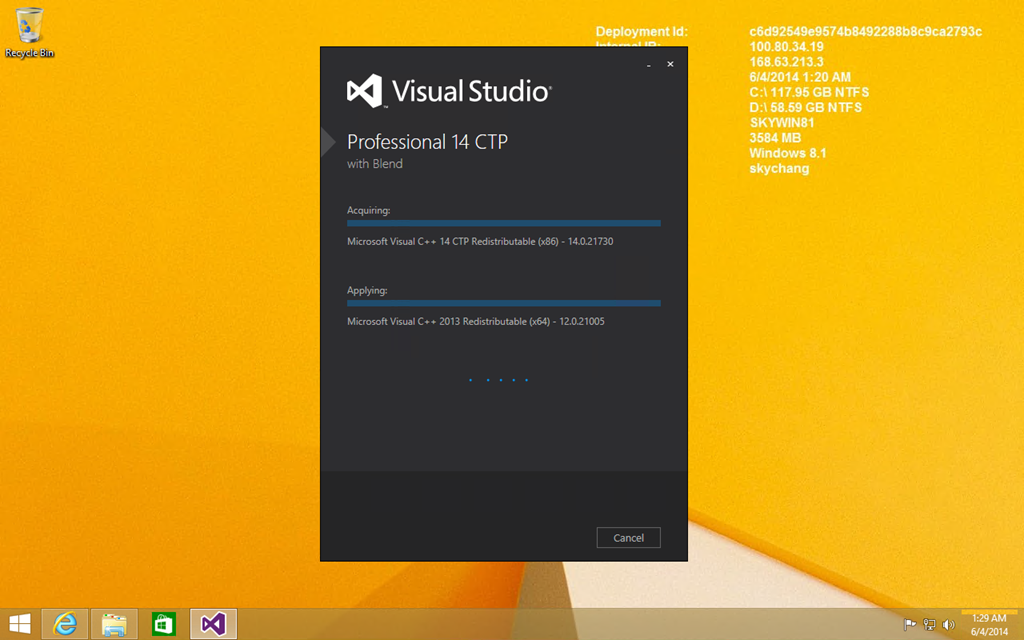Image resolution: width=1024 pixels, height=640 pixels.
Task: Open the Windows Store taskbar icon
Action: (x=163, y=624)
